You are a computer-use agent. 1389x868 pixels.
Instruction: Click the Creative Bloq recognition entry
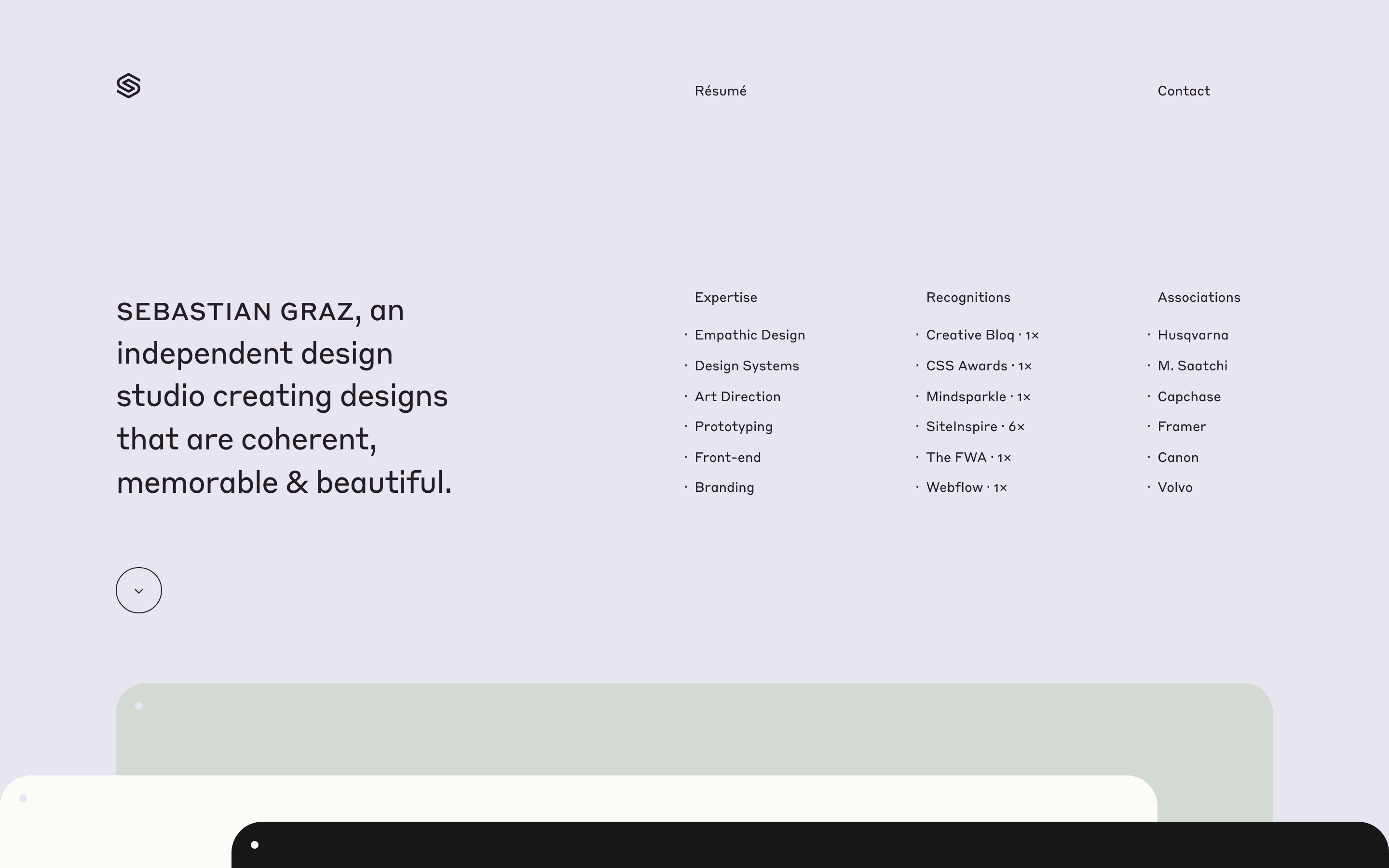click(x=982, y=335)
